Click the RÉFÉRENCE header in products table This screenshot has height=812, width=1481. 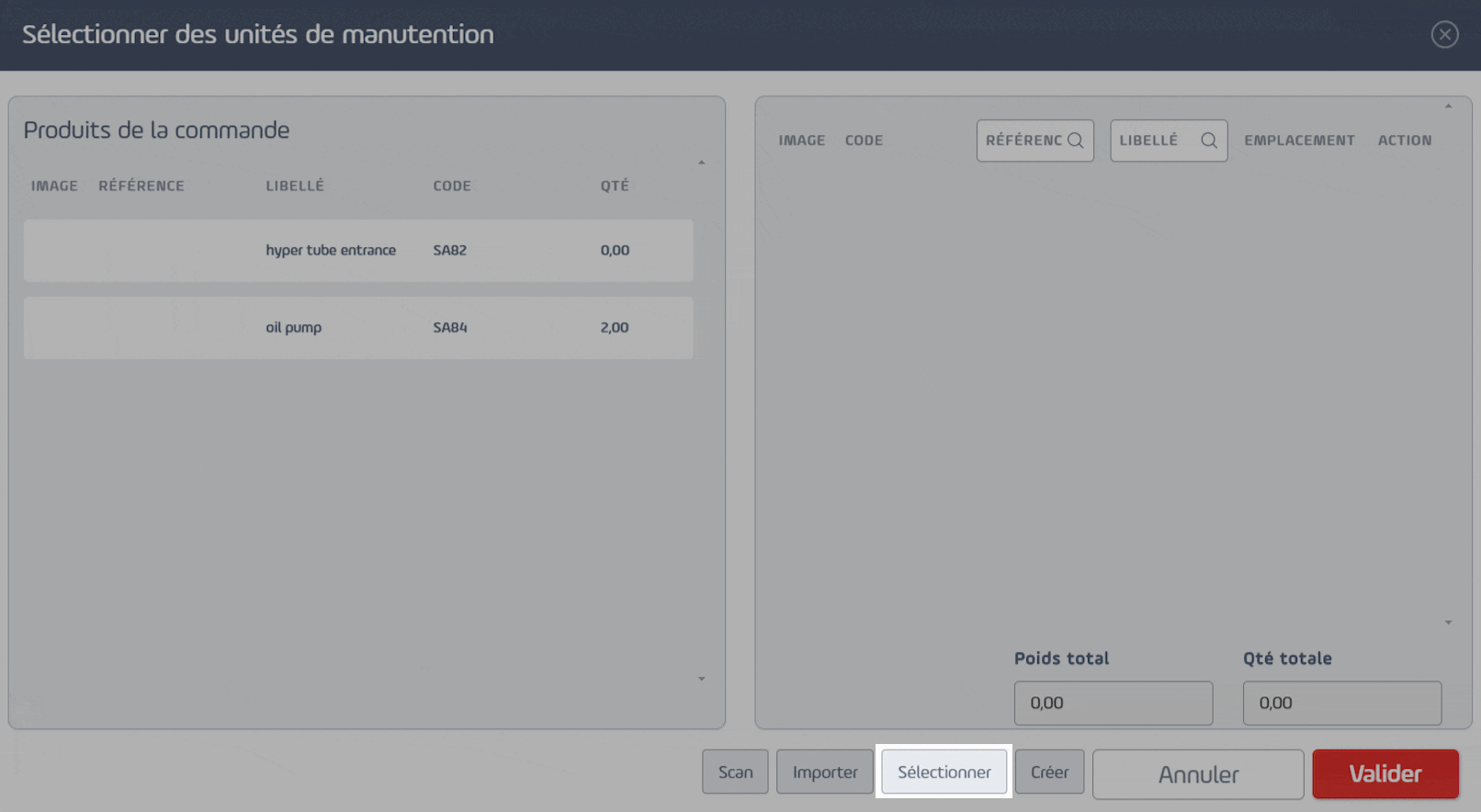[141, 186]
